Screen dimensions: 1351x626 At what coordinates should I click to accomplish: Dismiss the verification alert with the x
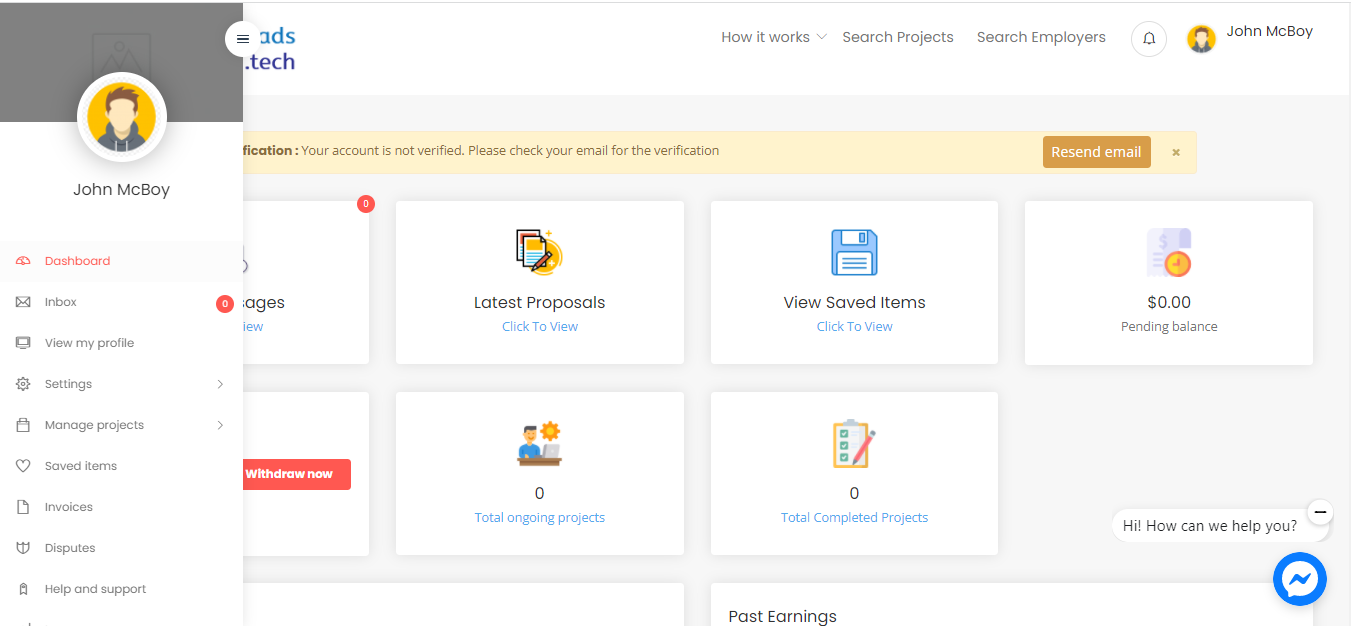pyautogui.click(x=1176, y=153)
